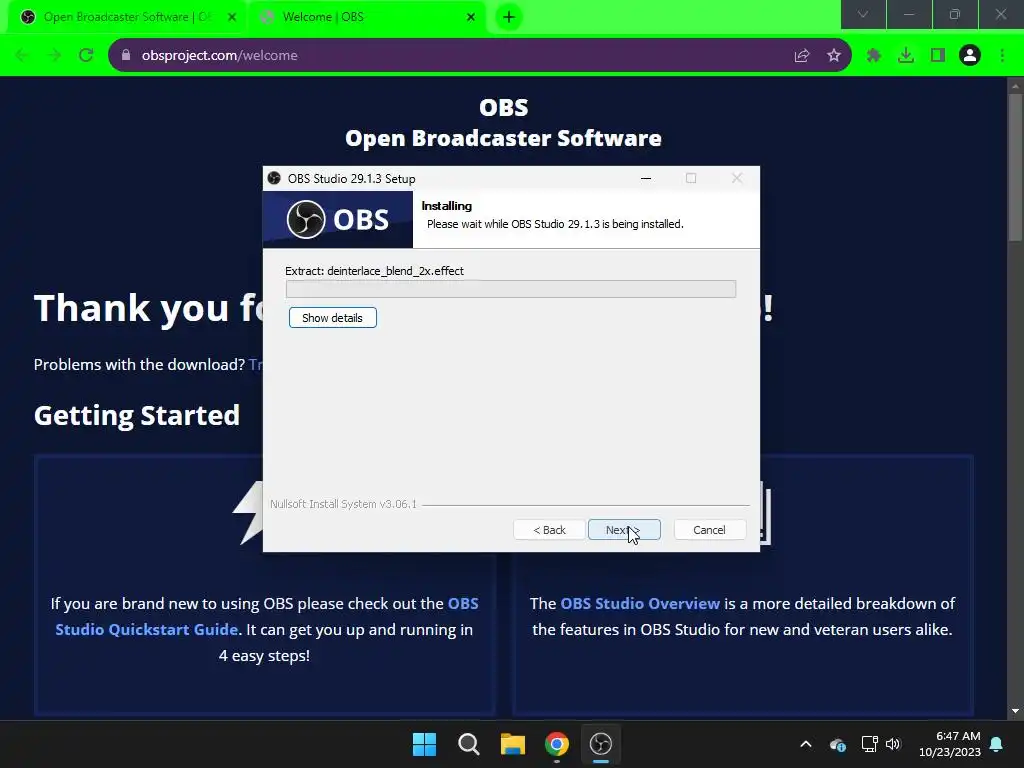Open the notifications bell icon

997,744
